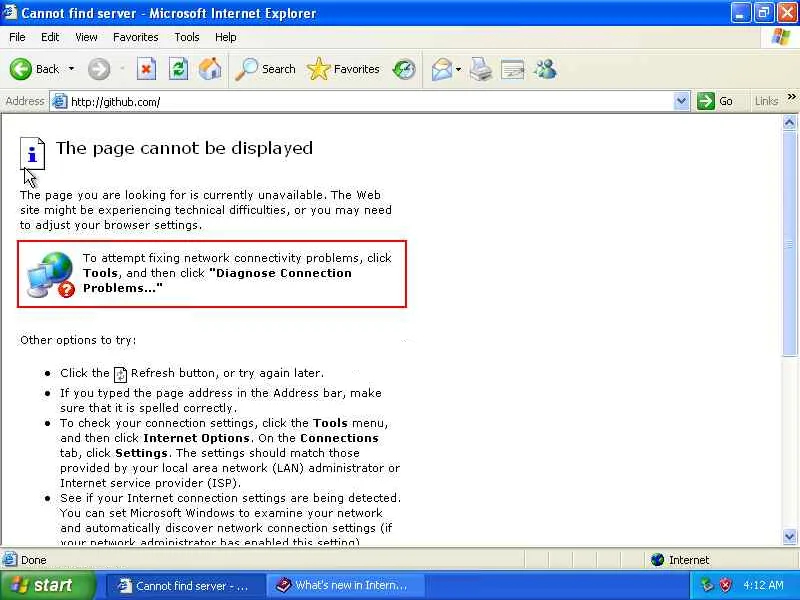The width and height of the screenshot is (800, 600).
Task: Expand the Links toolbar chevron
Action: (x=792, y=96)
